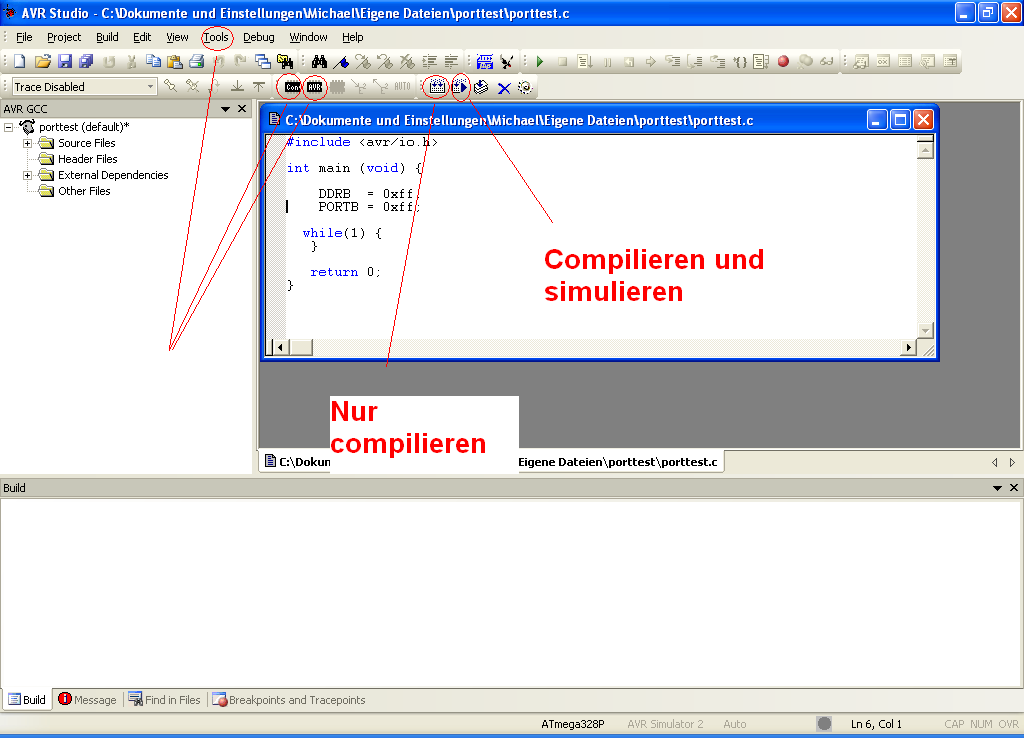
Task: Expand the Source Files folder
Action: coord(27,143)
